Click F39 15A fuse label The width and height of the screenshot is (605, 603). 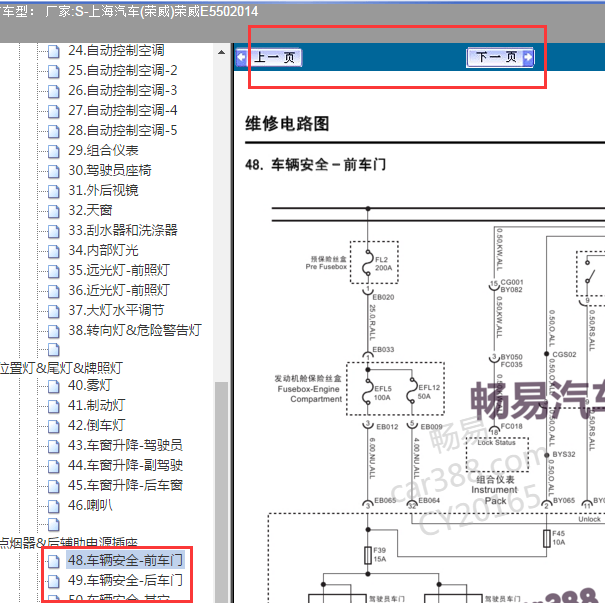(379, 555)
